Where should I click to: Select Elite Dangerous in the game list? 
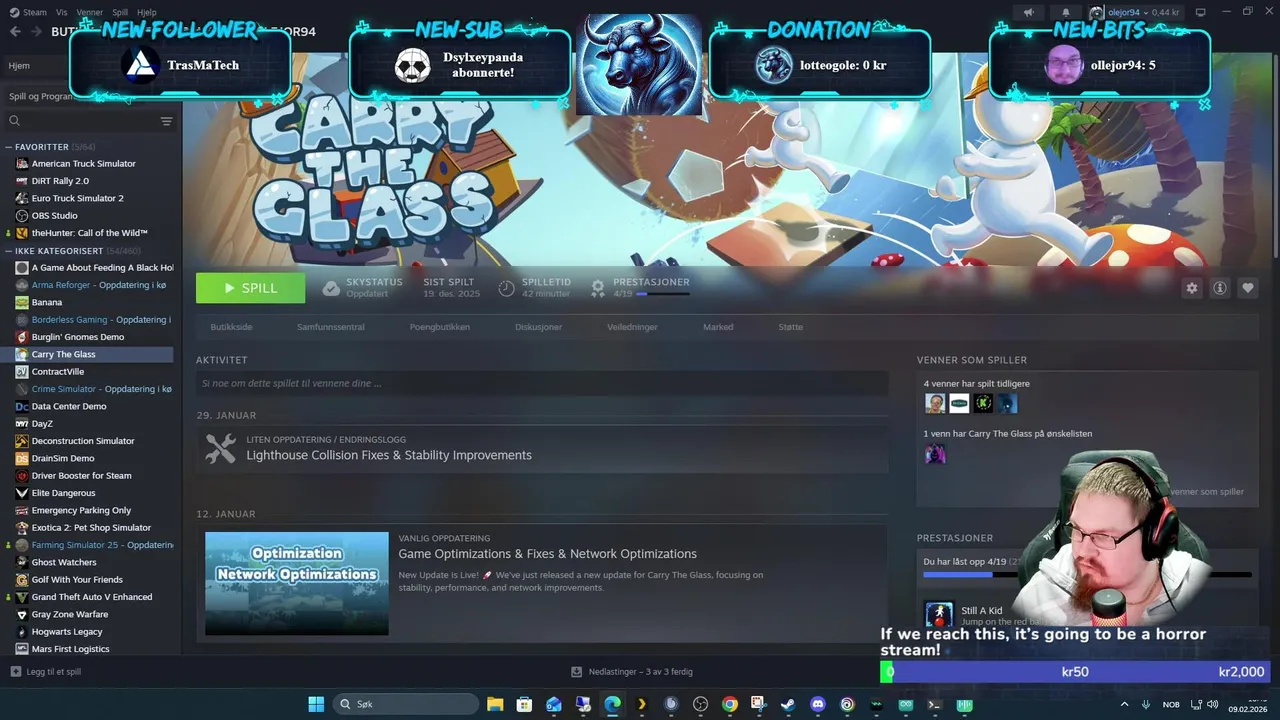63,493
